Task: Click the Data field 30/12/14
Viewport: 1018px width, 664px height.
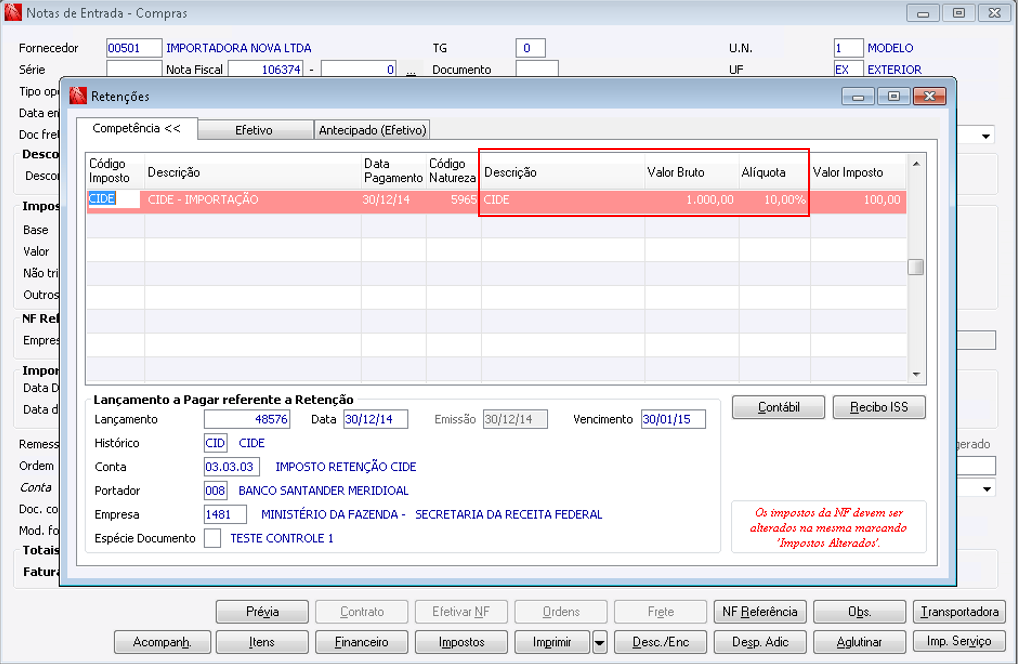Action: 376,419
